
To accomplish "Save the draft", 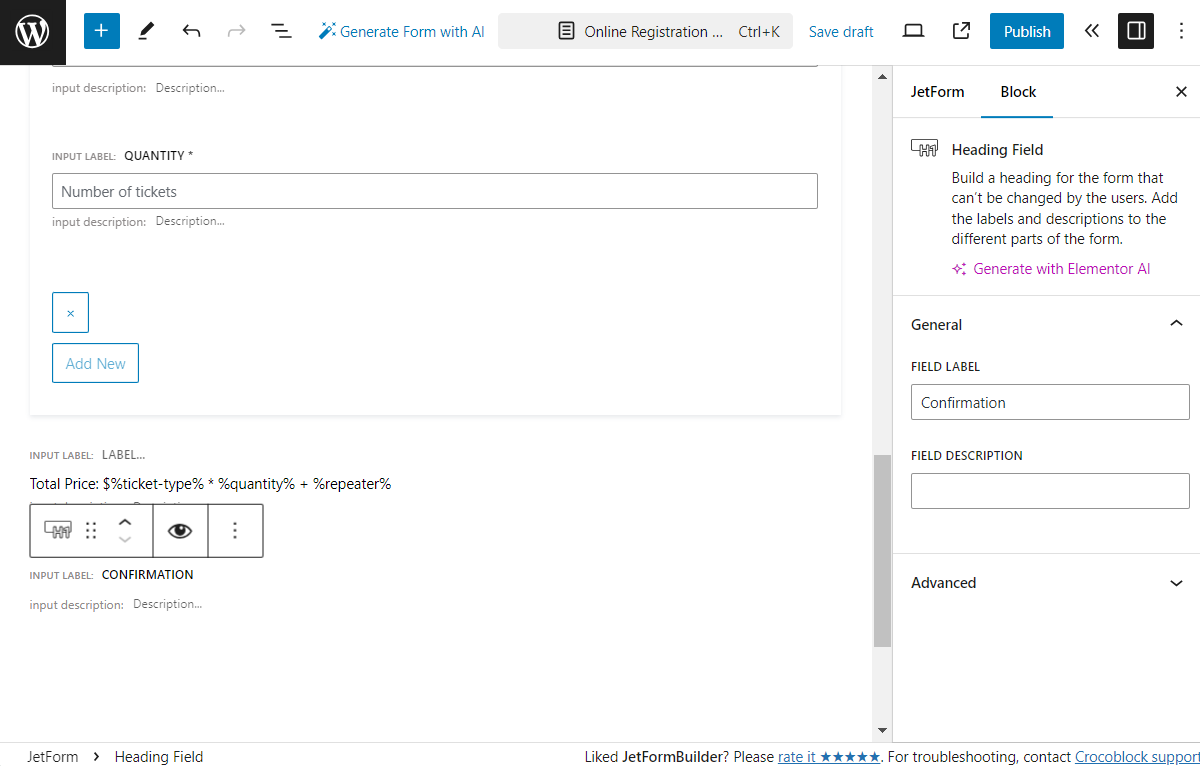I will [x=841, y=31].
